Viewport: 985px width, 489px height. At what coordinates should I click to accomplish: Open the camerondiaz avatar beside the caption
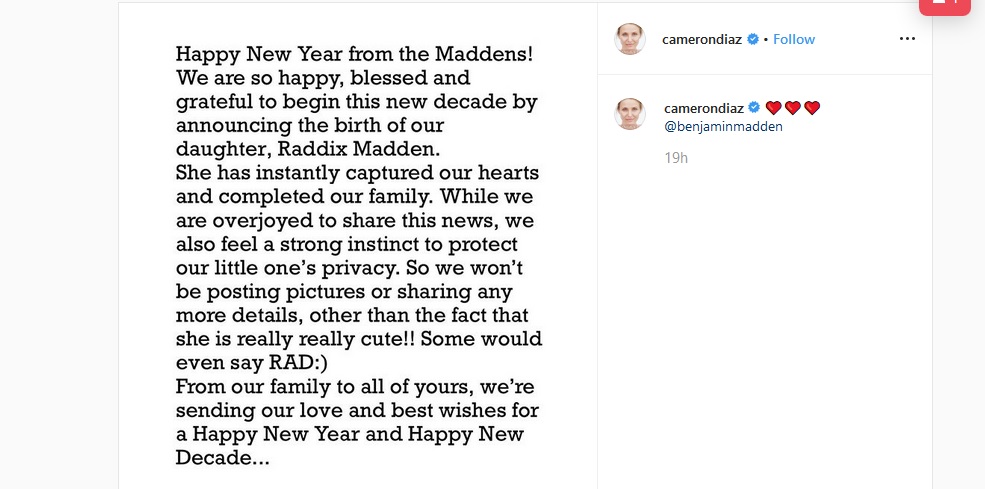click(630, 114)
